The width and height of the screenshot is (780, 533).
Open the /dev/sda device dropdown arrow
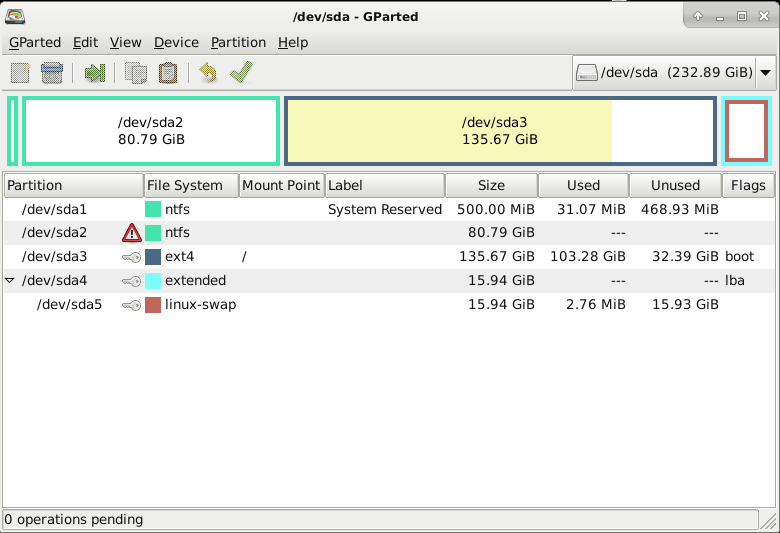click(766, 73)
